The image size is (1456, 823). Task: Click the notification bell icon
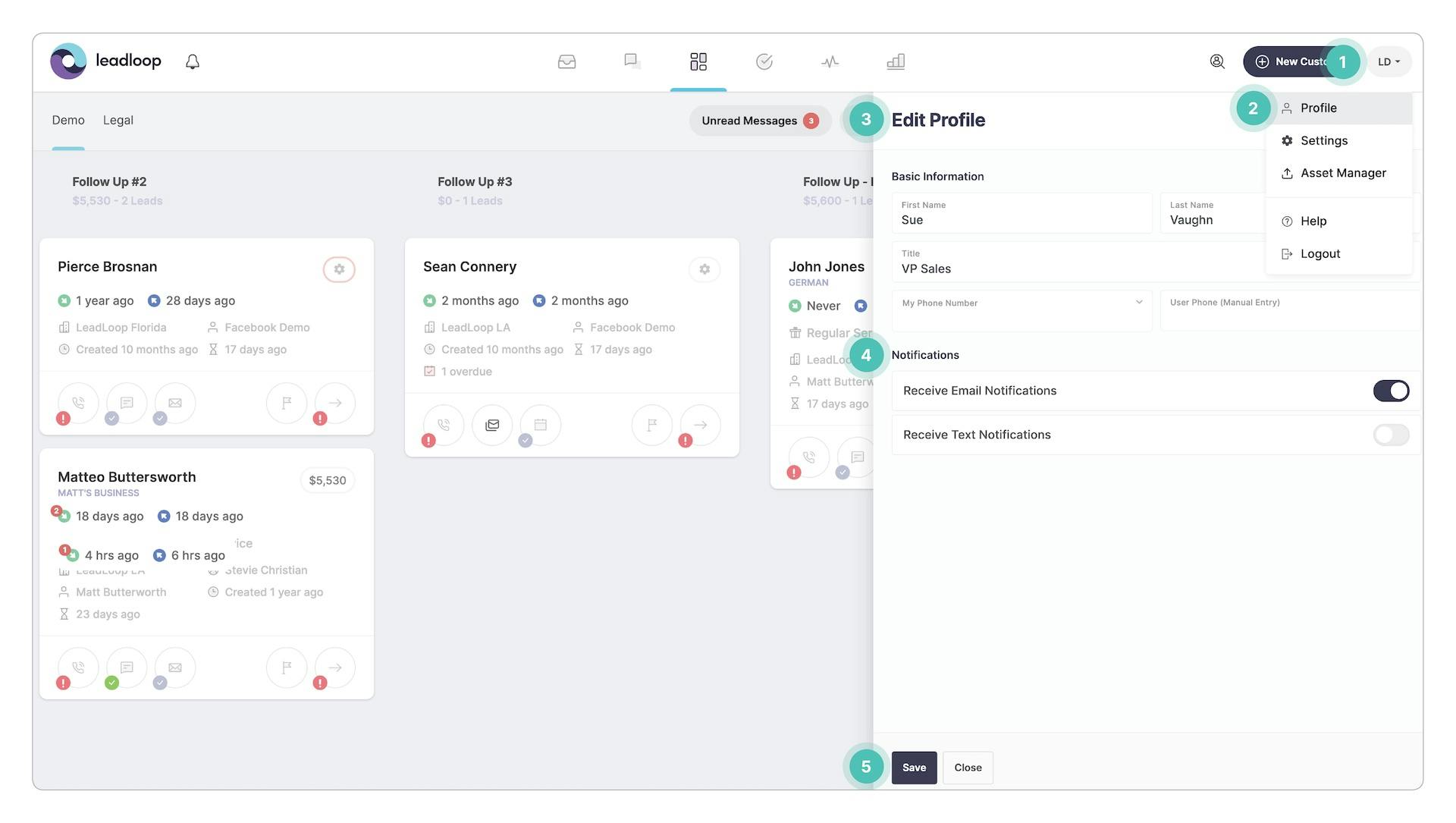[193, 61]
